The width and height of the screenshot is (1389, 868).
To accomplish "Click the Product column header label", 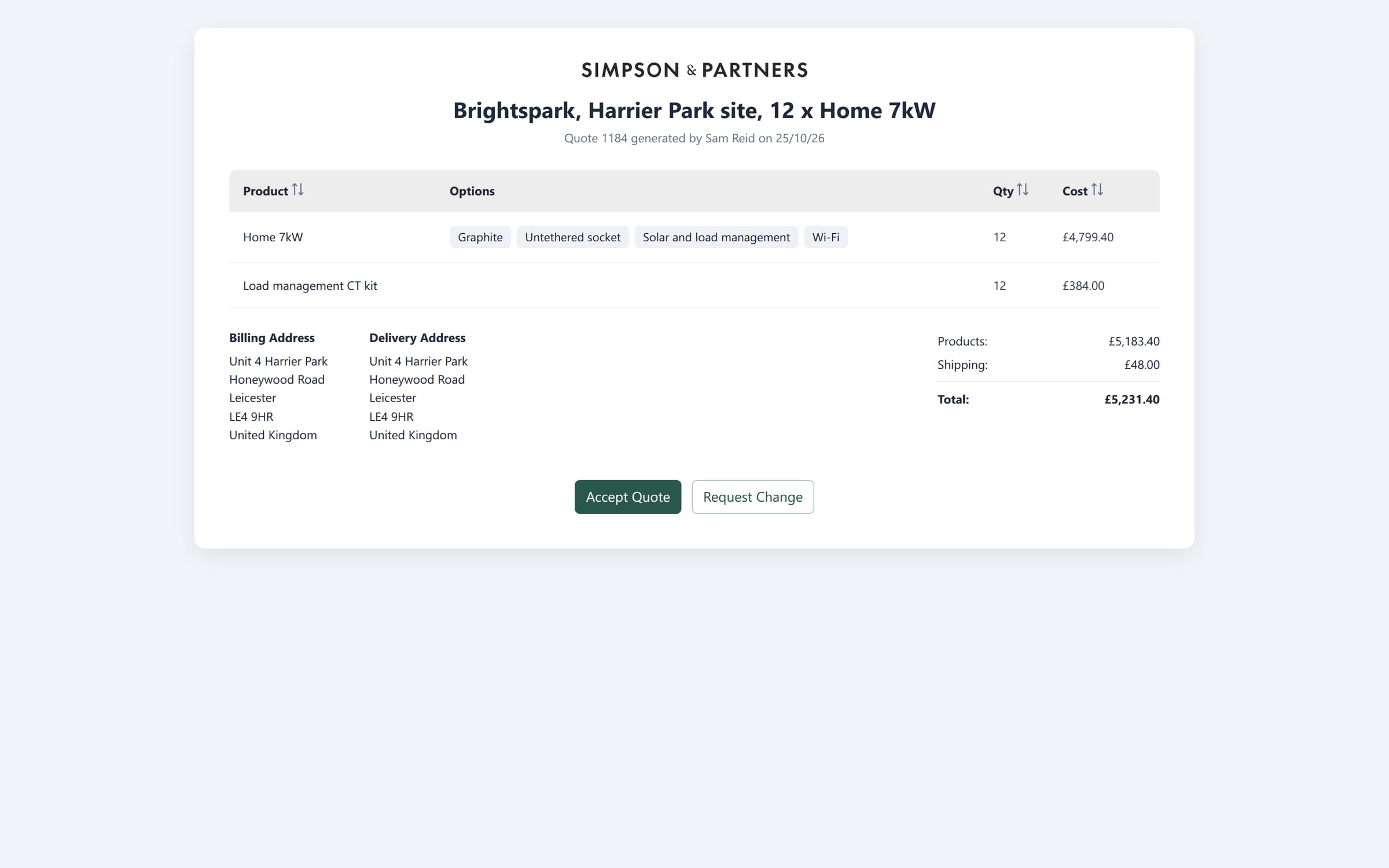I will point(265,191).
